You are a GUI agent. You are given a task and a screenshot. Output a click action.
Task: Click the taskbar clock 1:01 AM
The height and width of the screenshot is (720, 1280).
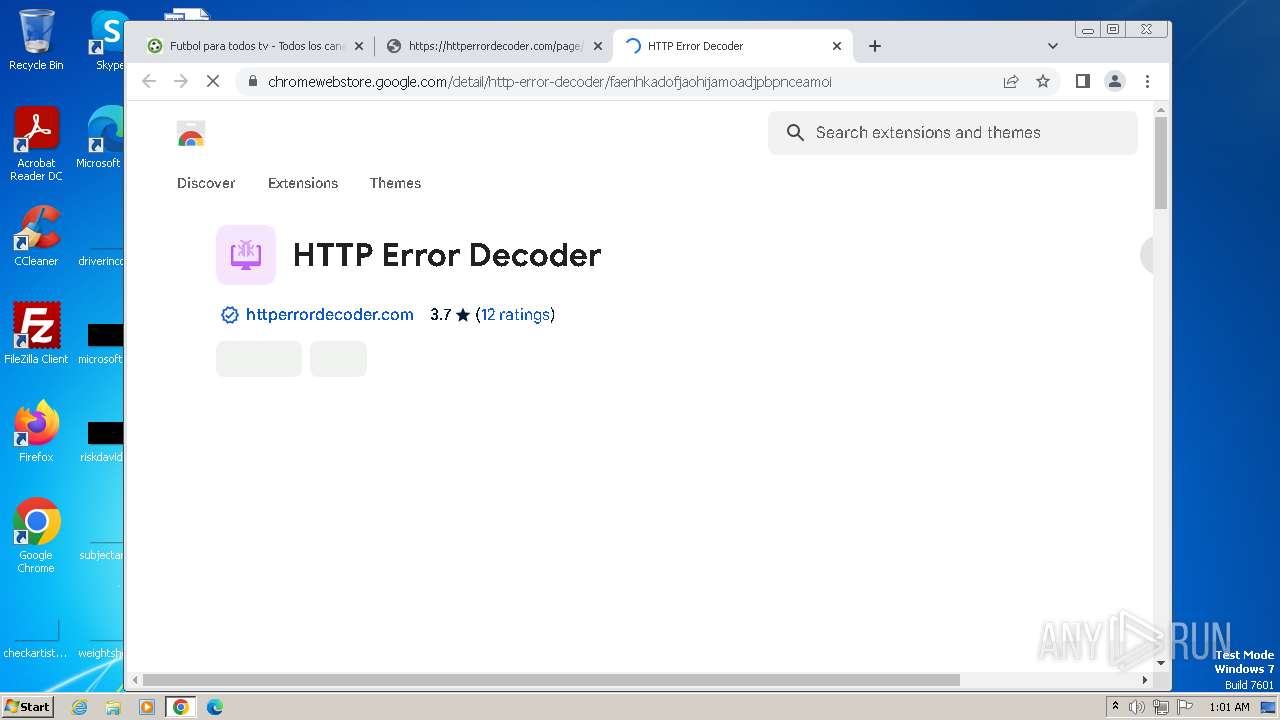[x=1229, y=707]
